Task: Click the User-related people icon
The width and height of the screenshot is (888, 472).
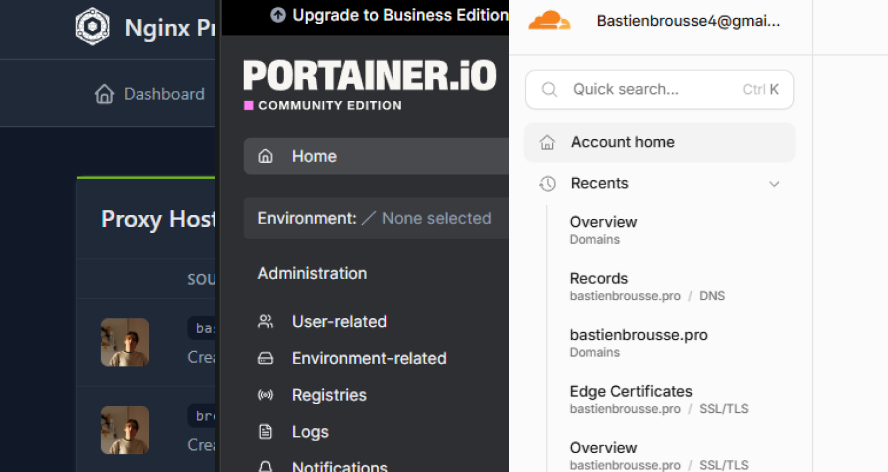Action: pyautogui.click(x=266, y=322)
